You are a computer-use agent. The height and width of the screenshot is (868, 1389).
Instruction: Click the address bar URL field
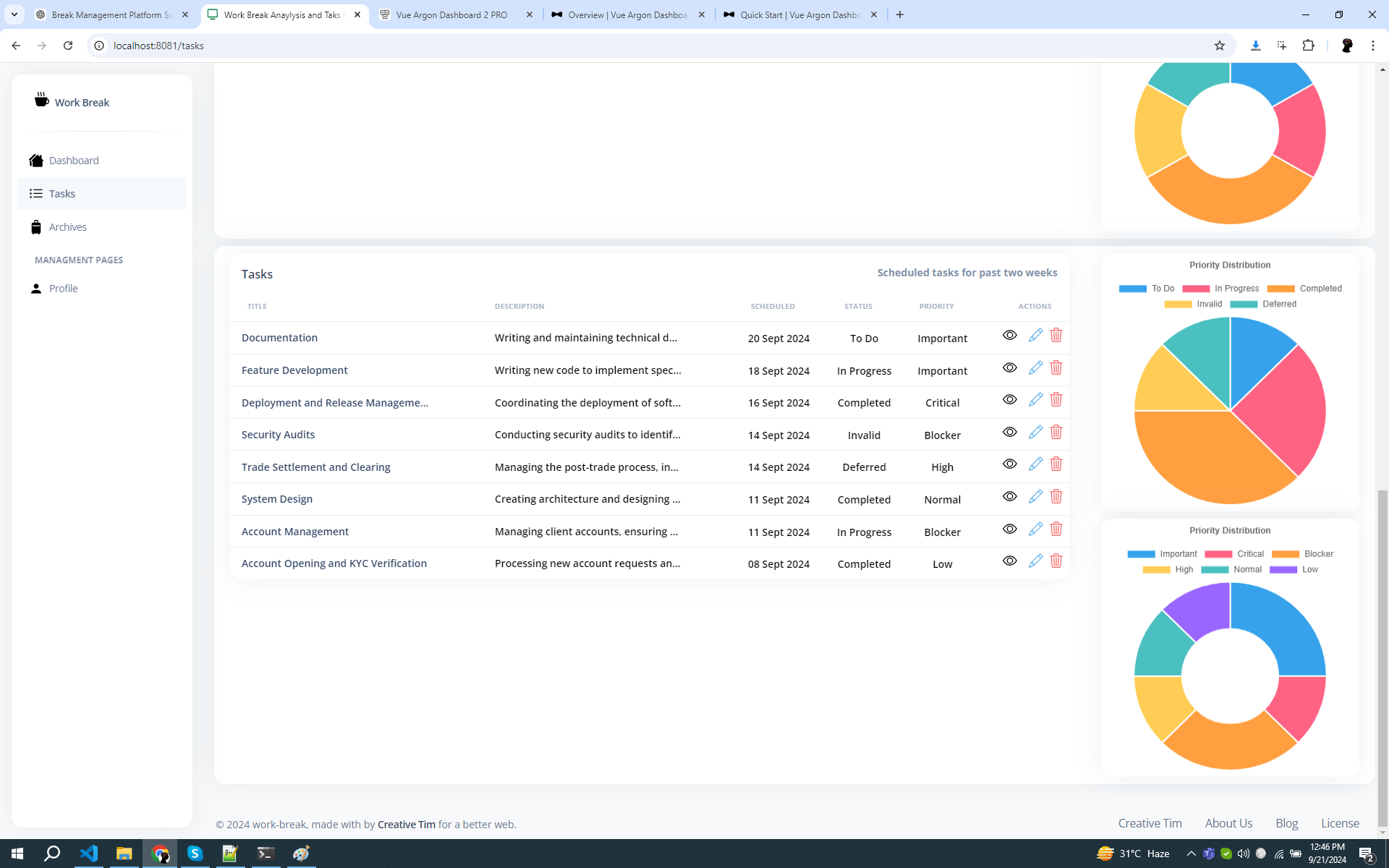click(x=658, y=46)
